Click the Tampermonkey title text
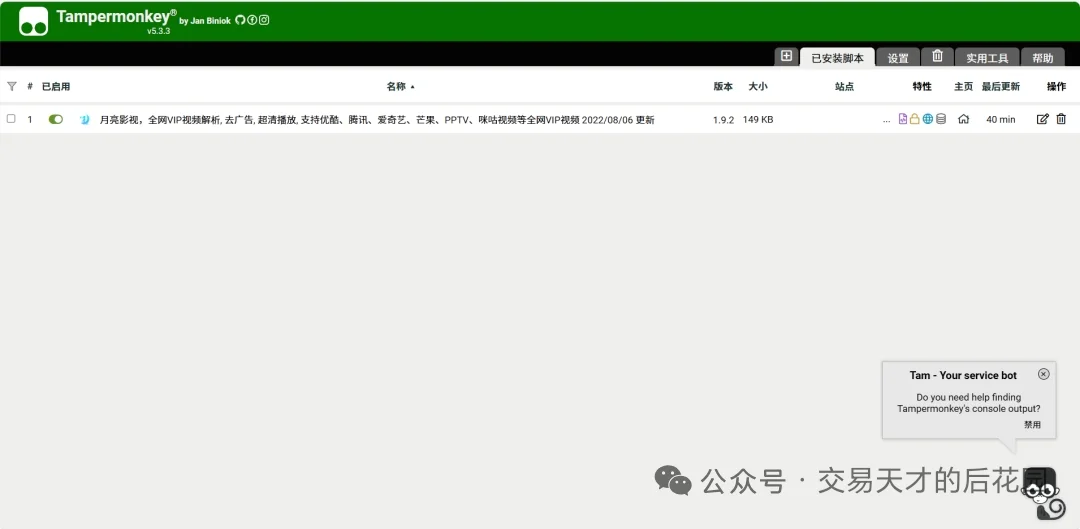 (x=116, y=17)
